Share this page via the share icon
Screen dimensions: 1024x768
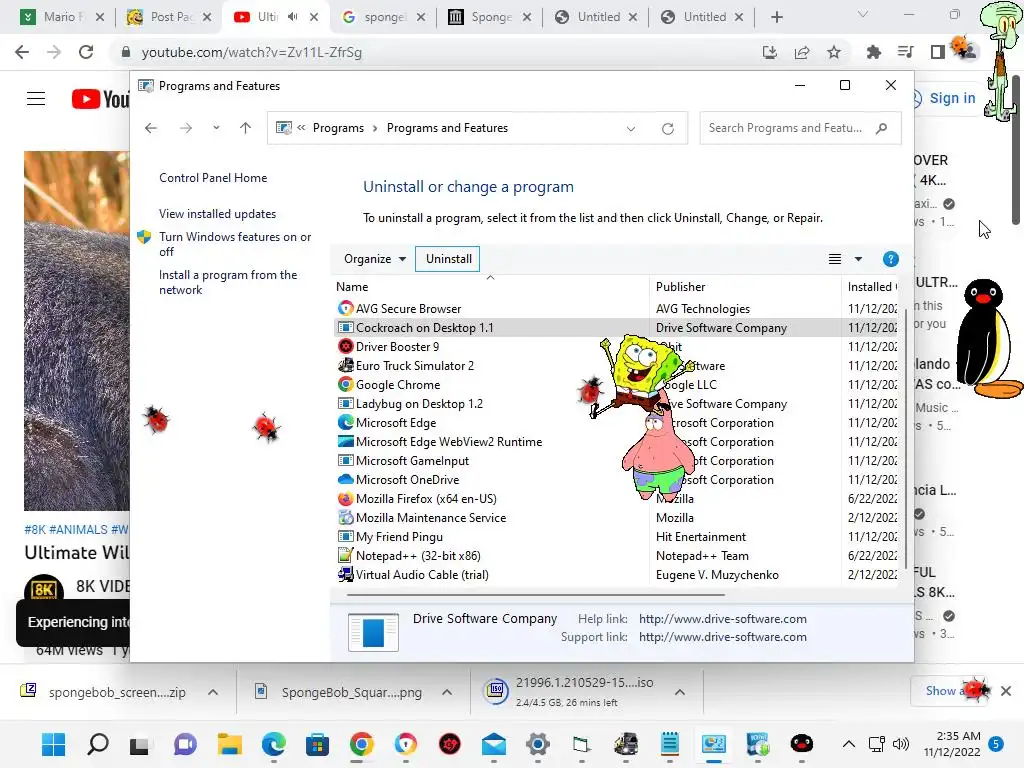802,52
